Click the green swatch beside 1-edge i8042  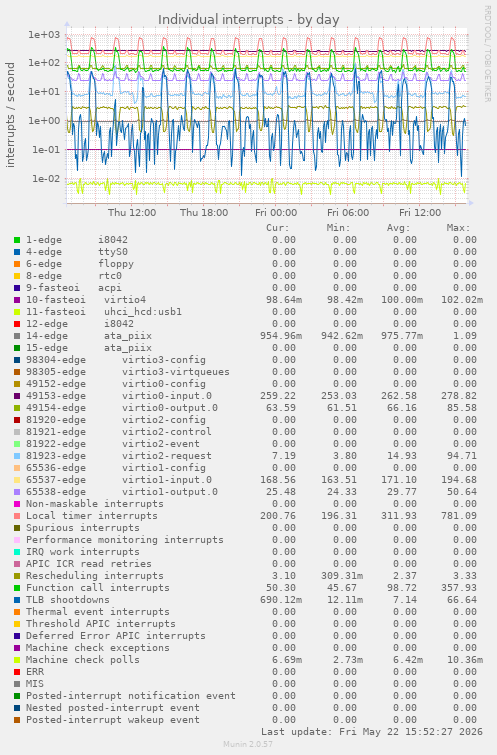17,240
